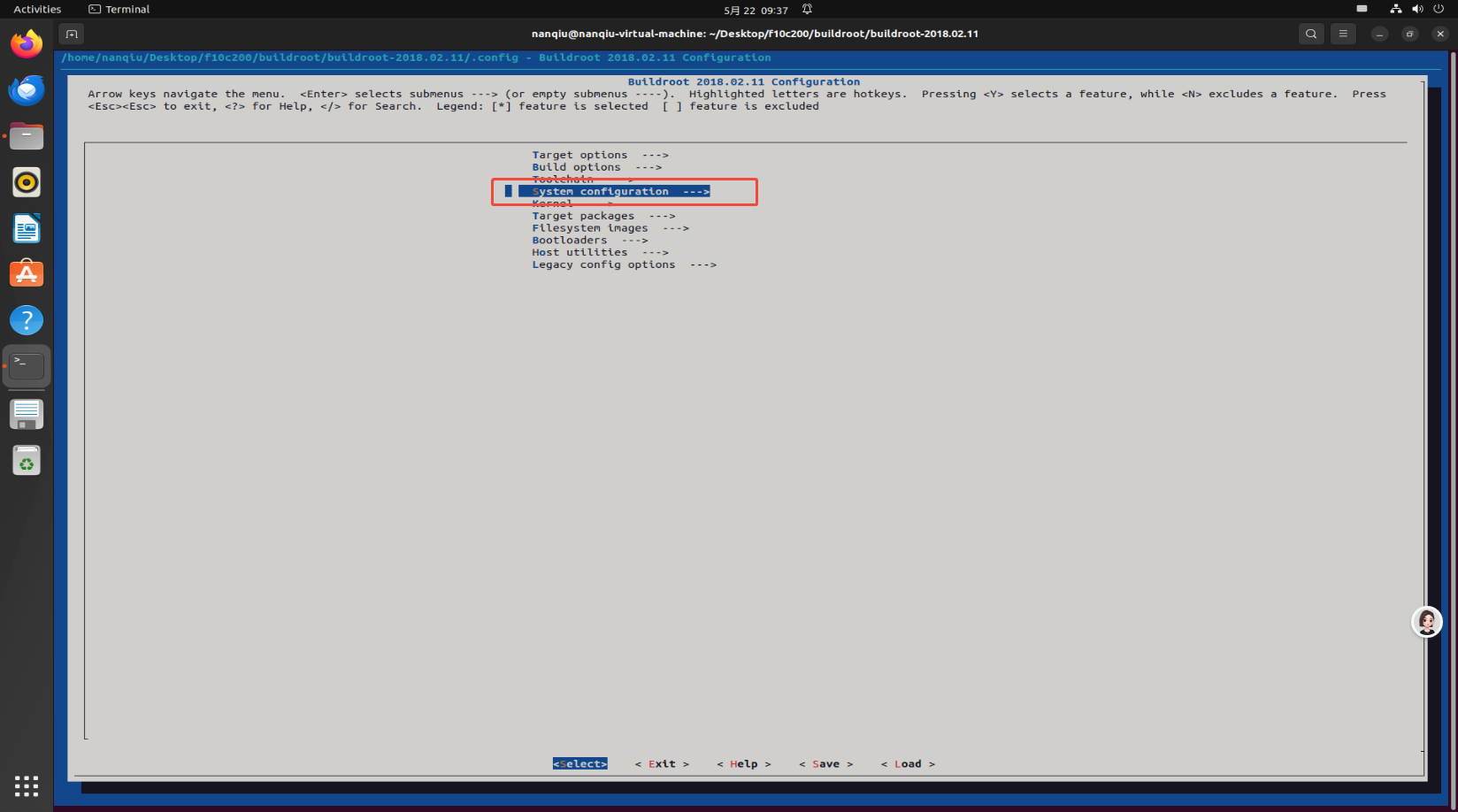Click the < Exit > button
1458x812 pixels.
click(662, 764)
